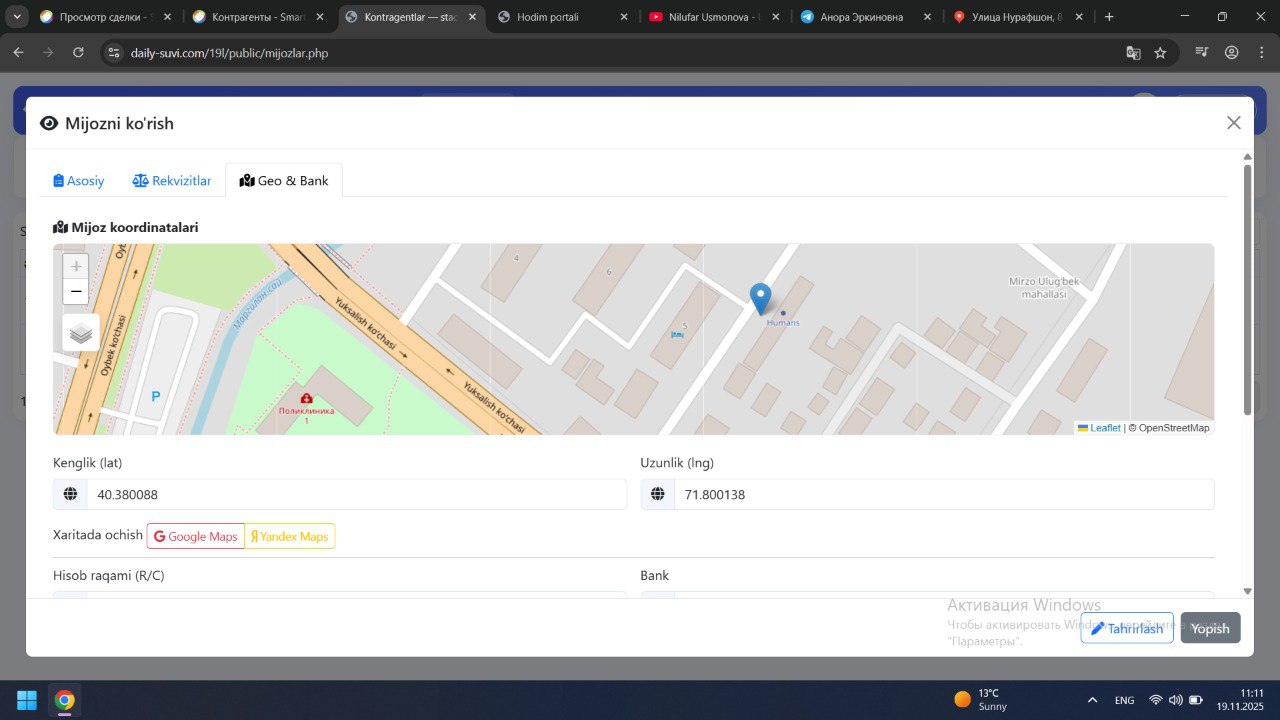The width and height of the screenshot is (1280, 720).
Task: Select the Geo & Bank tab
Action: click(284, 181)
